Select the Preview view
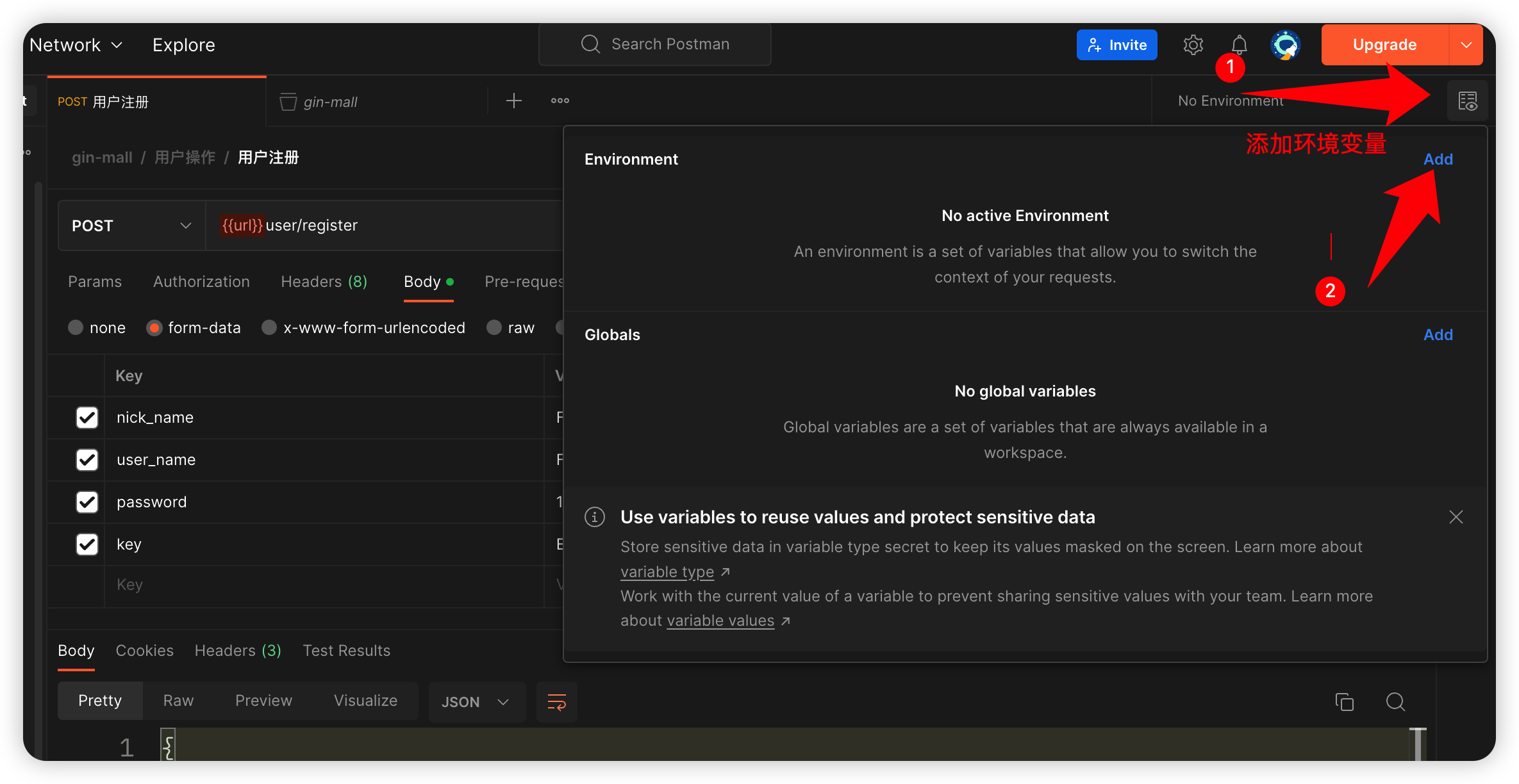 pos(263,701)
